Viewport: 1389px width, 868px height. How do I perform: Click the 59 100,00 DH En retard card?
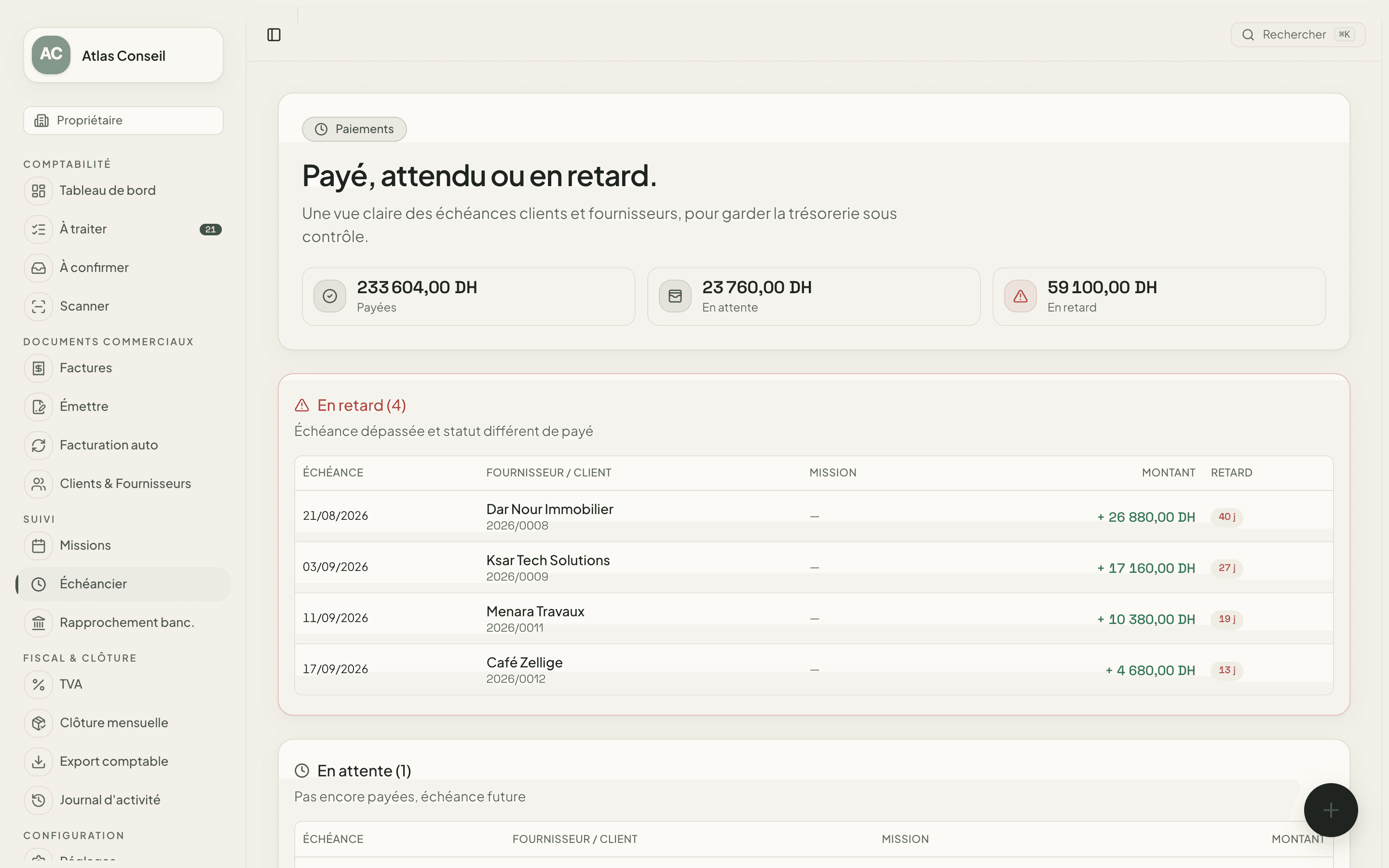(x=1159, y=297)
